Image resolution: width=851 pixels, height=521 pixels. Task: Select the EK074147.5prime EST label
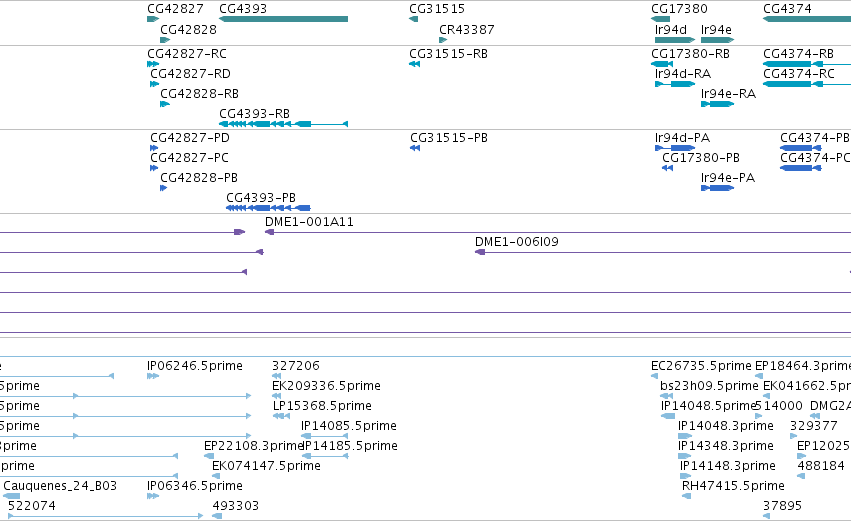coord(266,466)
